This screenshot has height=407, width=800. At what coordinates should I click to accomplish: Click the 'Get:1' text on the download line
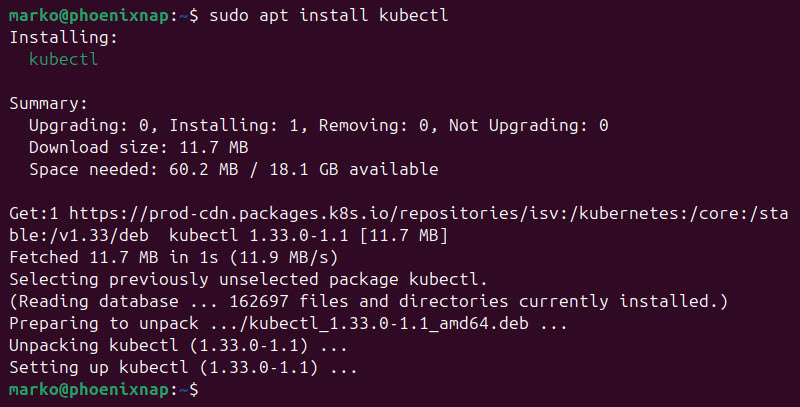34,214
